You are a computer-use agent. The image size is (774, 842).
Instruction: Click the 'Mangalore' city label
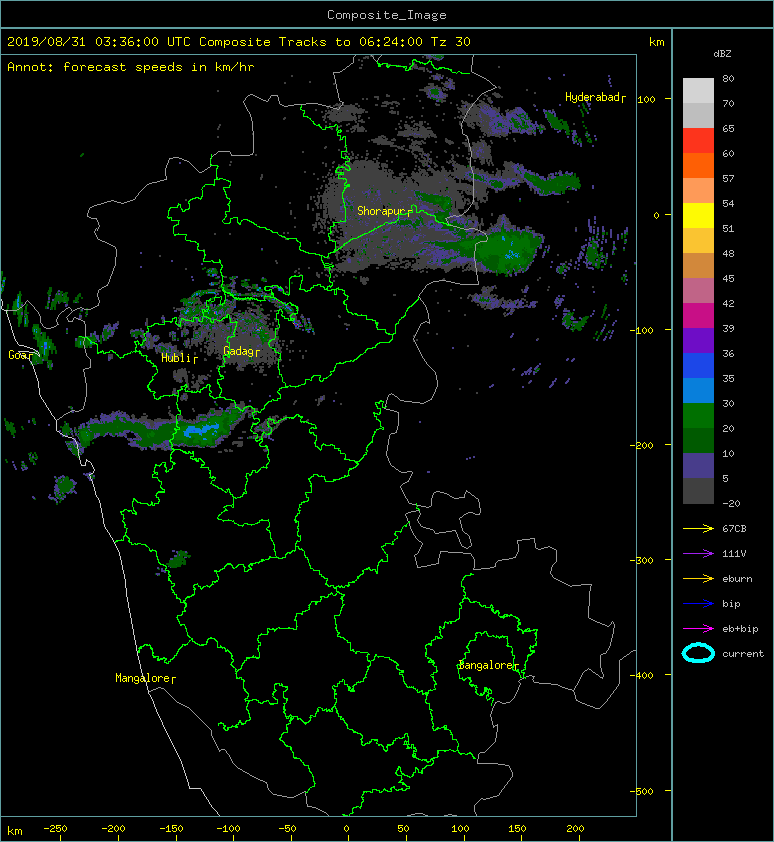click(142, 678)
